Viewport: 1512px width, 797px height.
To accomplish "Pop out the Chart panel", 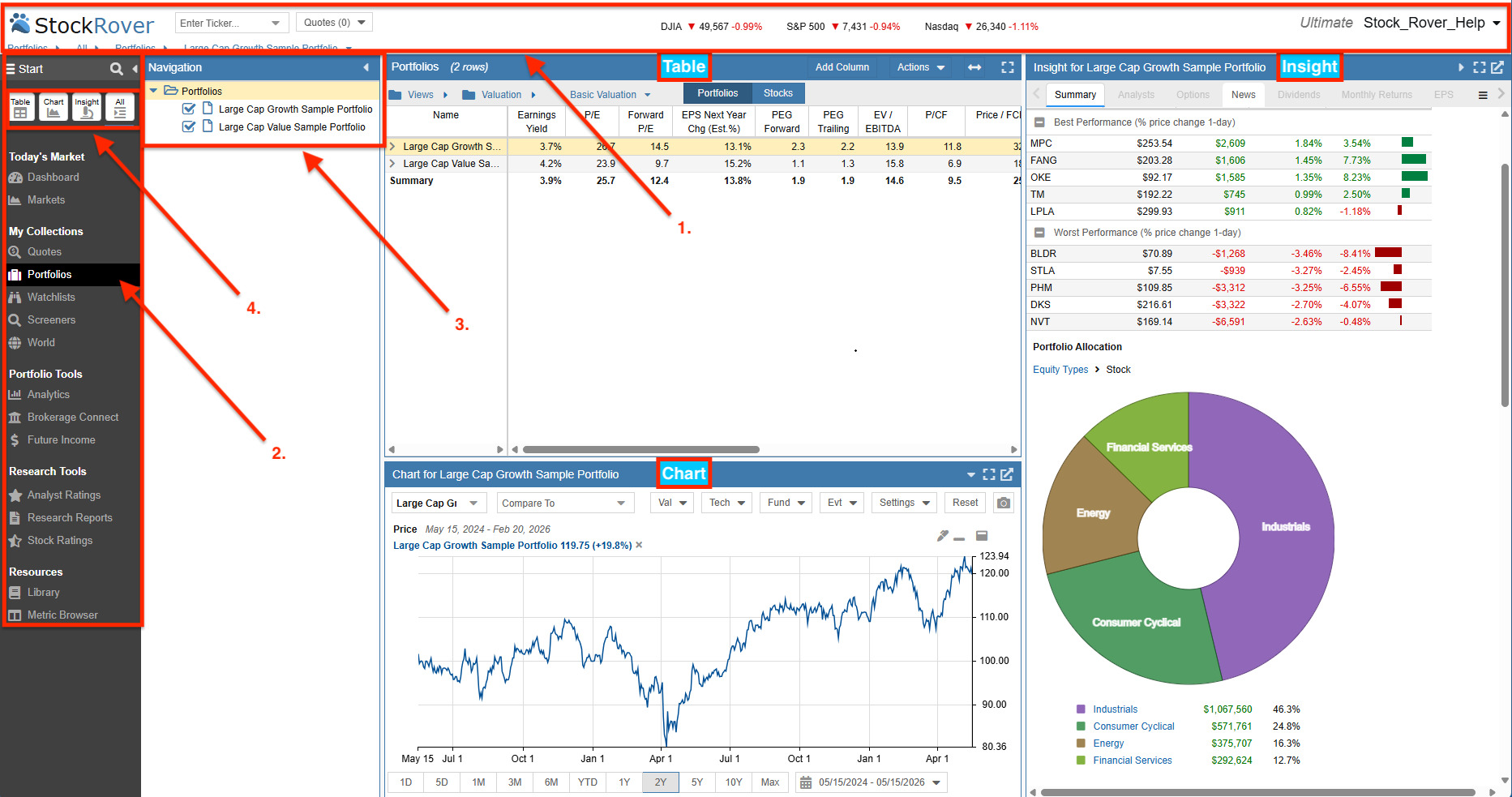I will tap(1007, 474).
